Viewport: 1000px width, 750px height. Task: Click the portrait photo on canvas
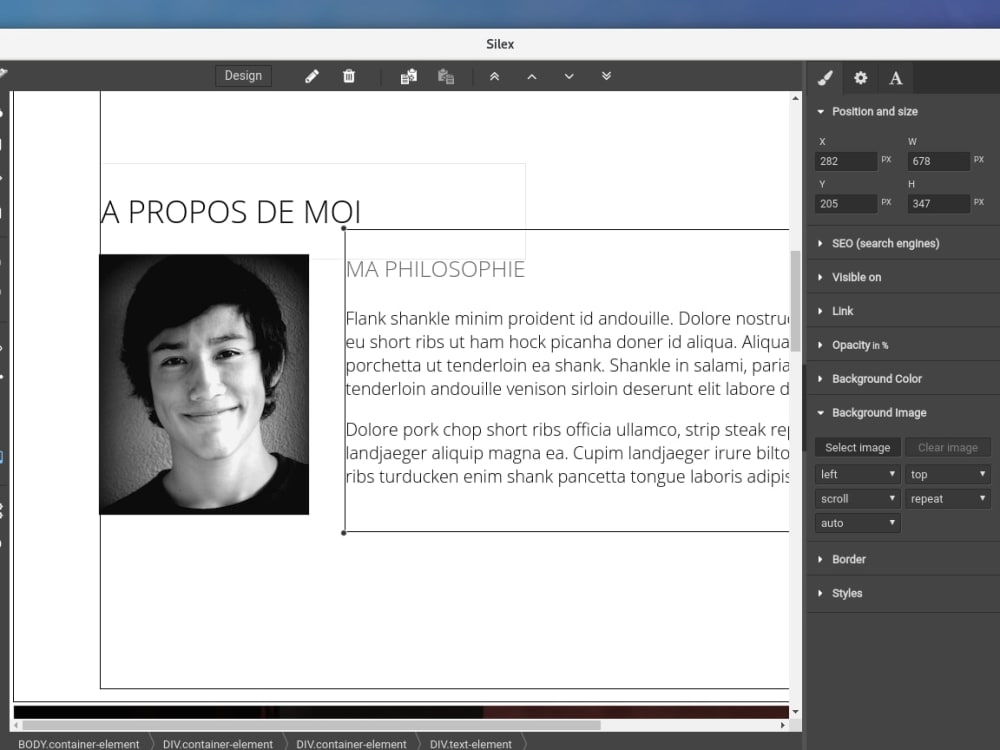pyautogui.click(x=204, y=385)
